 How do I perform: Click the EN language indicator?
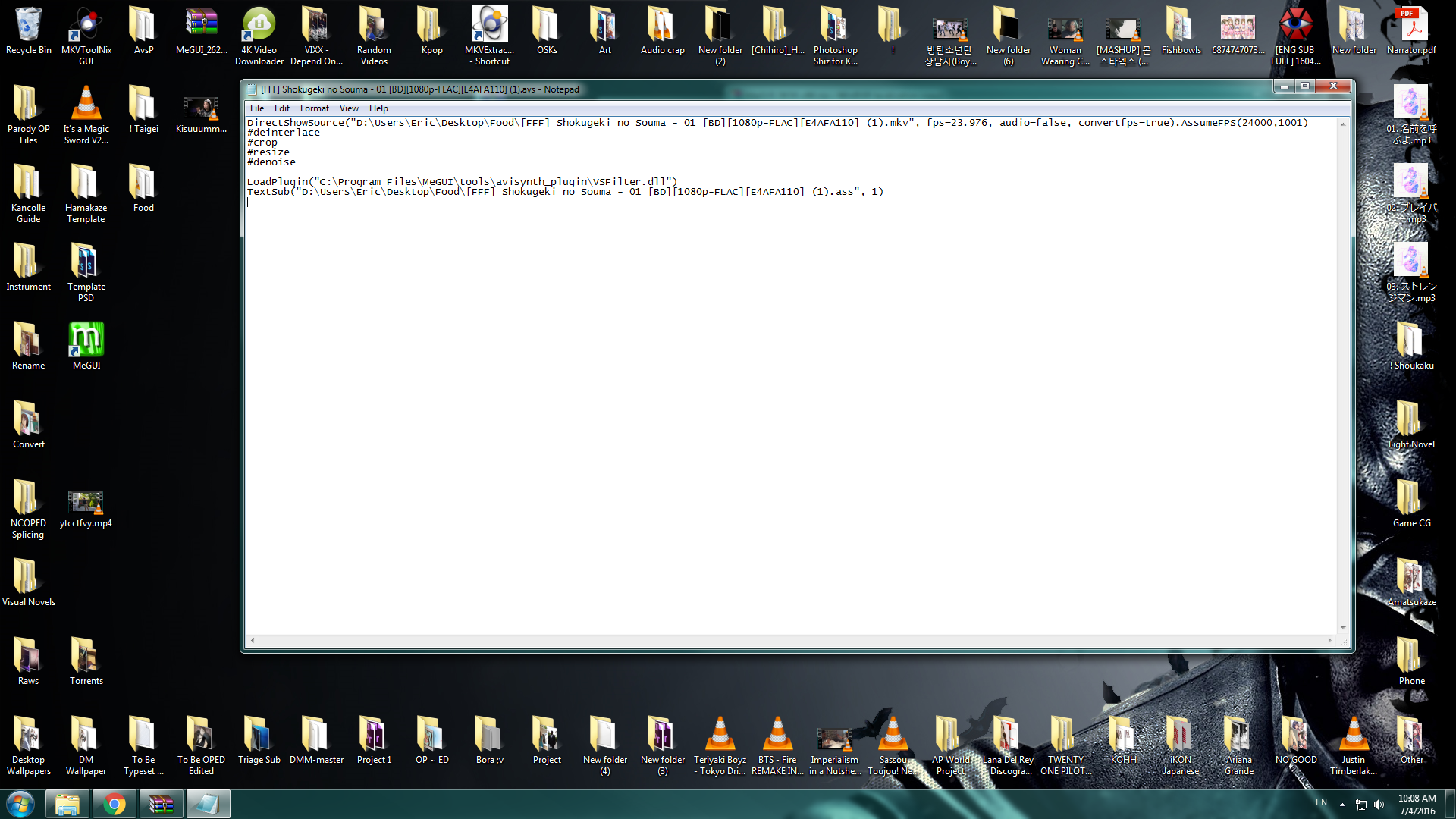click(x=1321, y=802)
